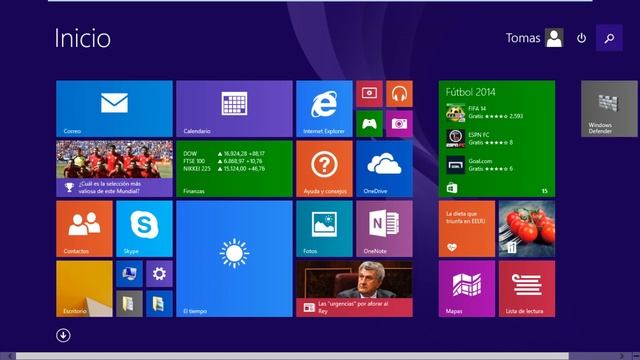Click the user avatar picture
The image size is (640, 360).
click(x=554, y=38)
